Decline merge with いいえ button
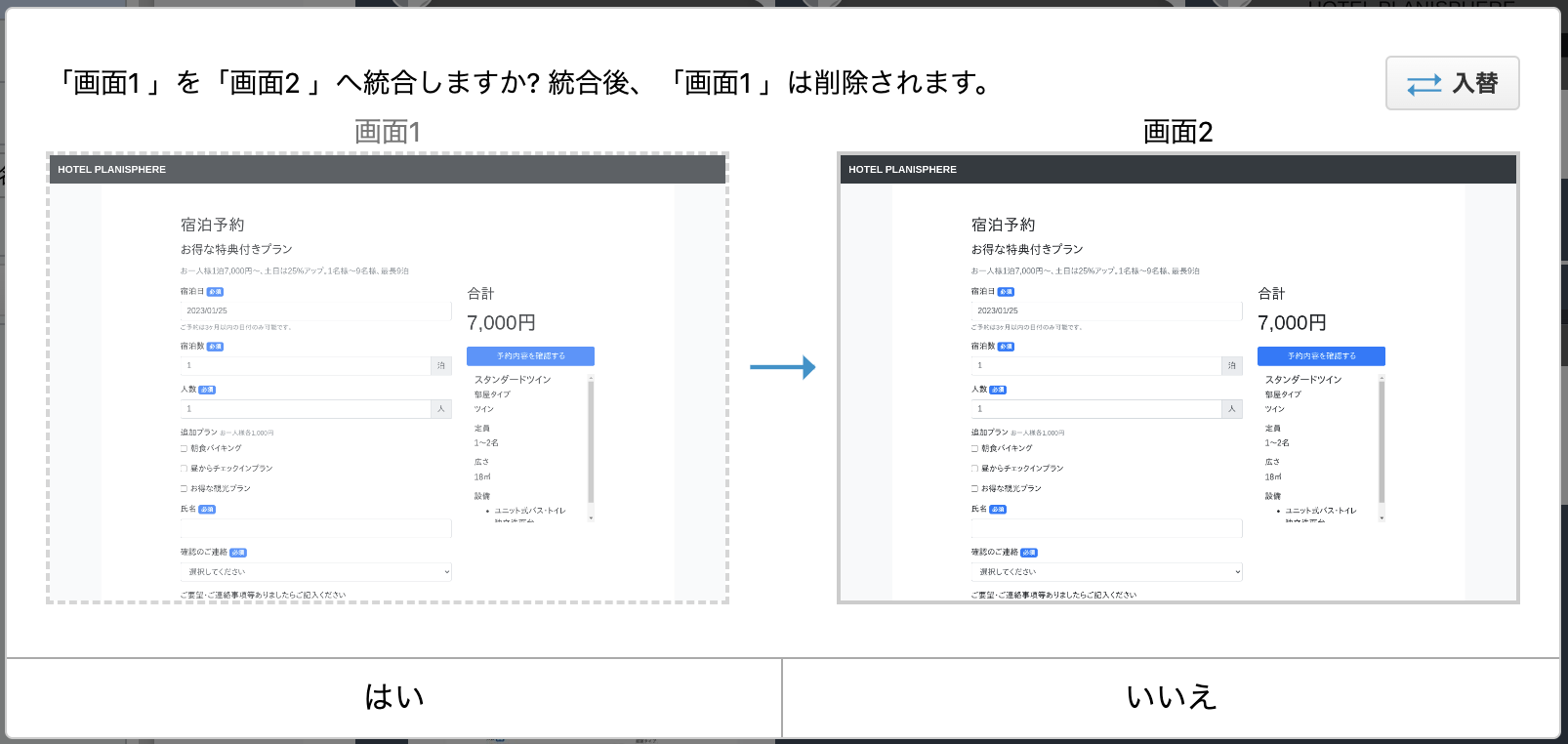 [x=1172, y=697]
